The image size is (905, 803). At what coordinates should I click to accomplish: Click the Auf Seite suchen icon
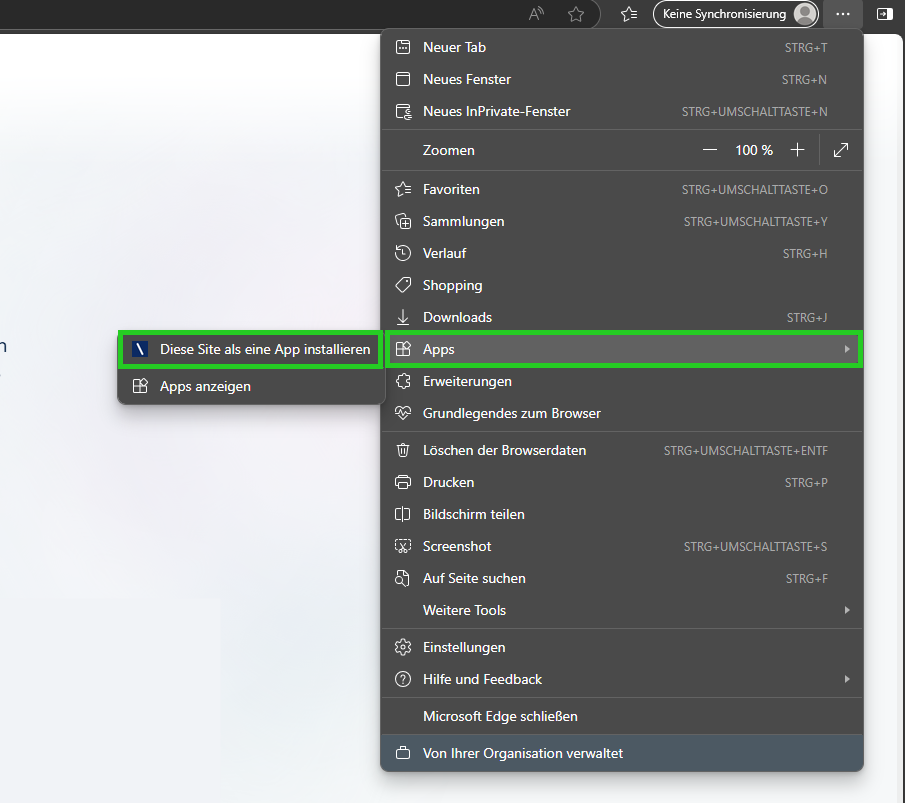(x=402, y=578)
